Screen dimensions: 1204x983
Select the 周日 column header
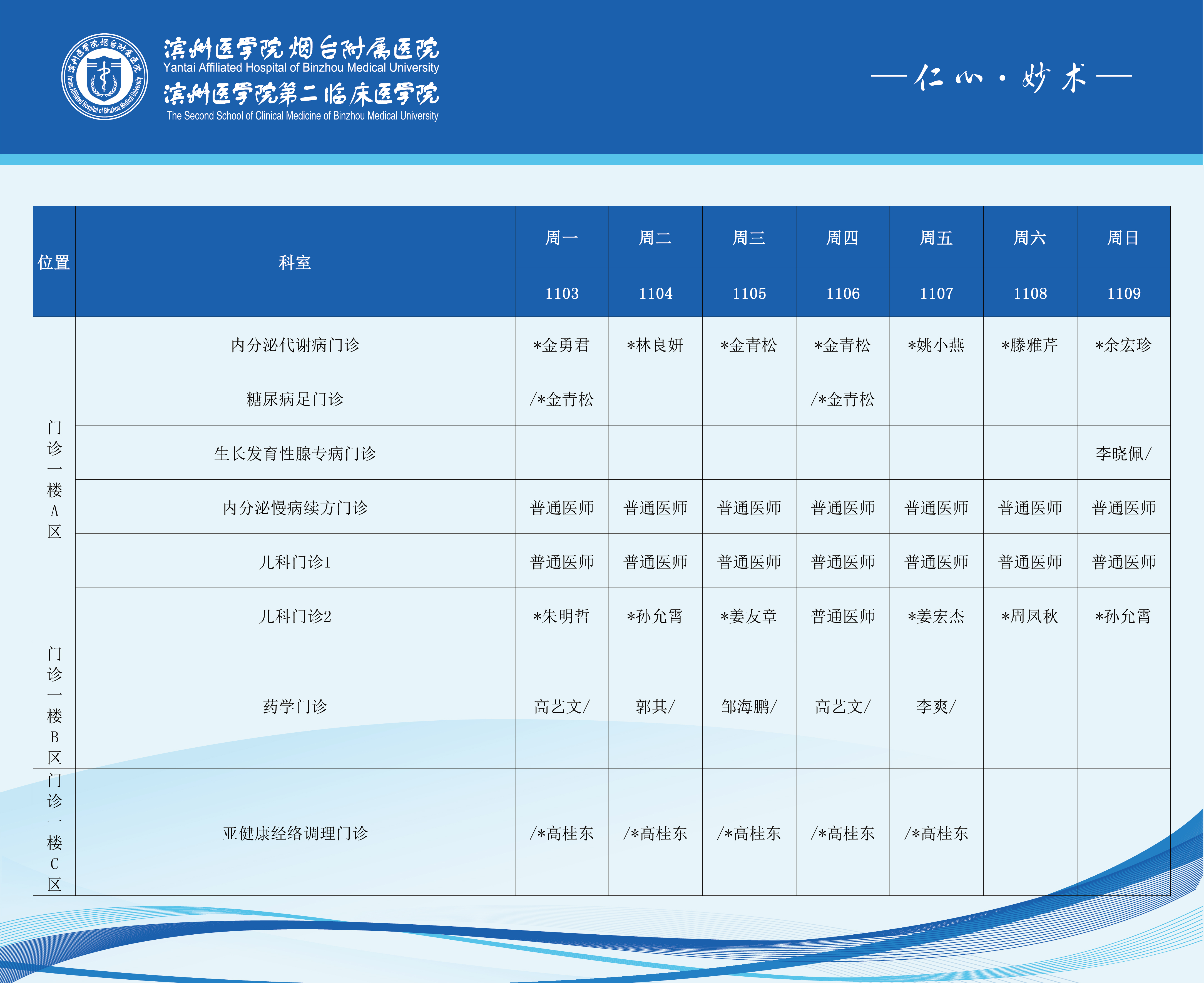[x=1123, y=237]
